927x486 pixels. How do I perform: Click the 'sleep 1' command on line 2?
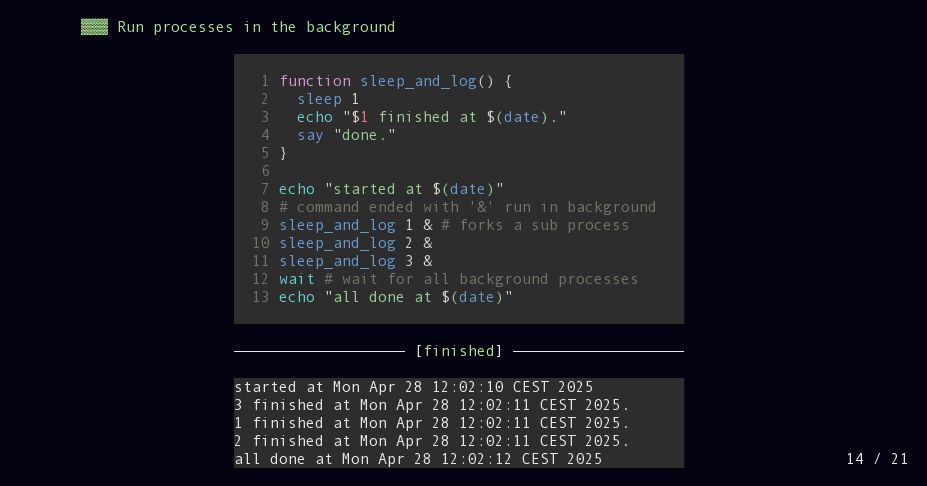coord(328,99)
